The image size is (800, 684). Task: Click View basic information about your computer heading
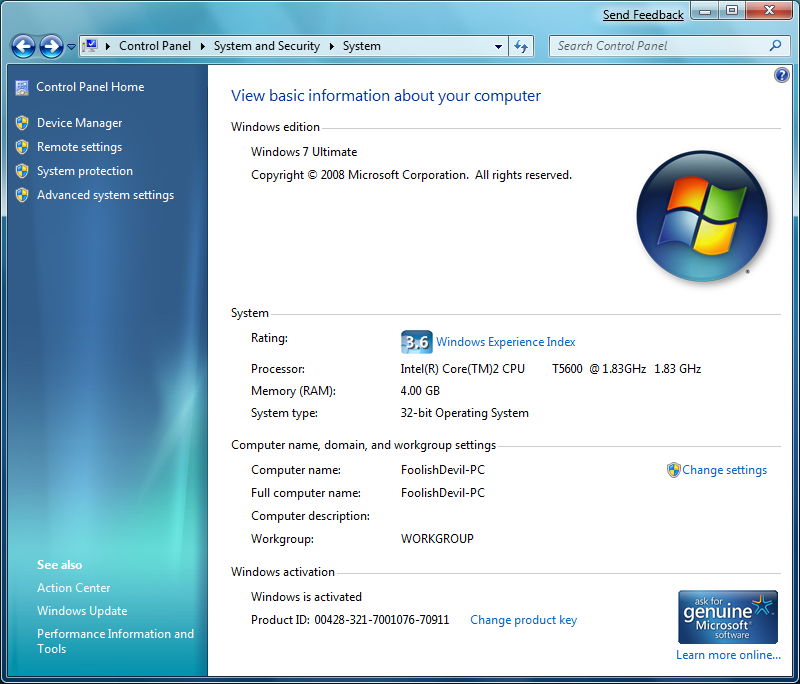coord(386,96)
